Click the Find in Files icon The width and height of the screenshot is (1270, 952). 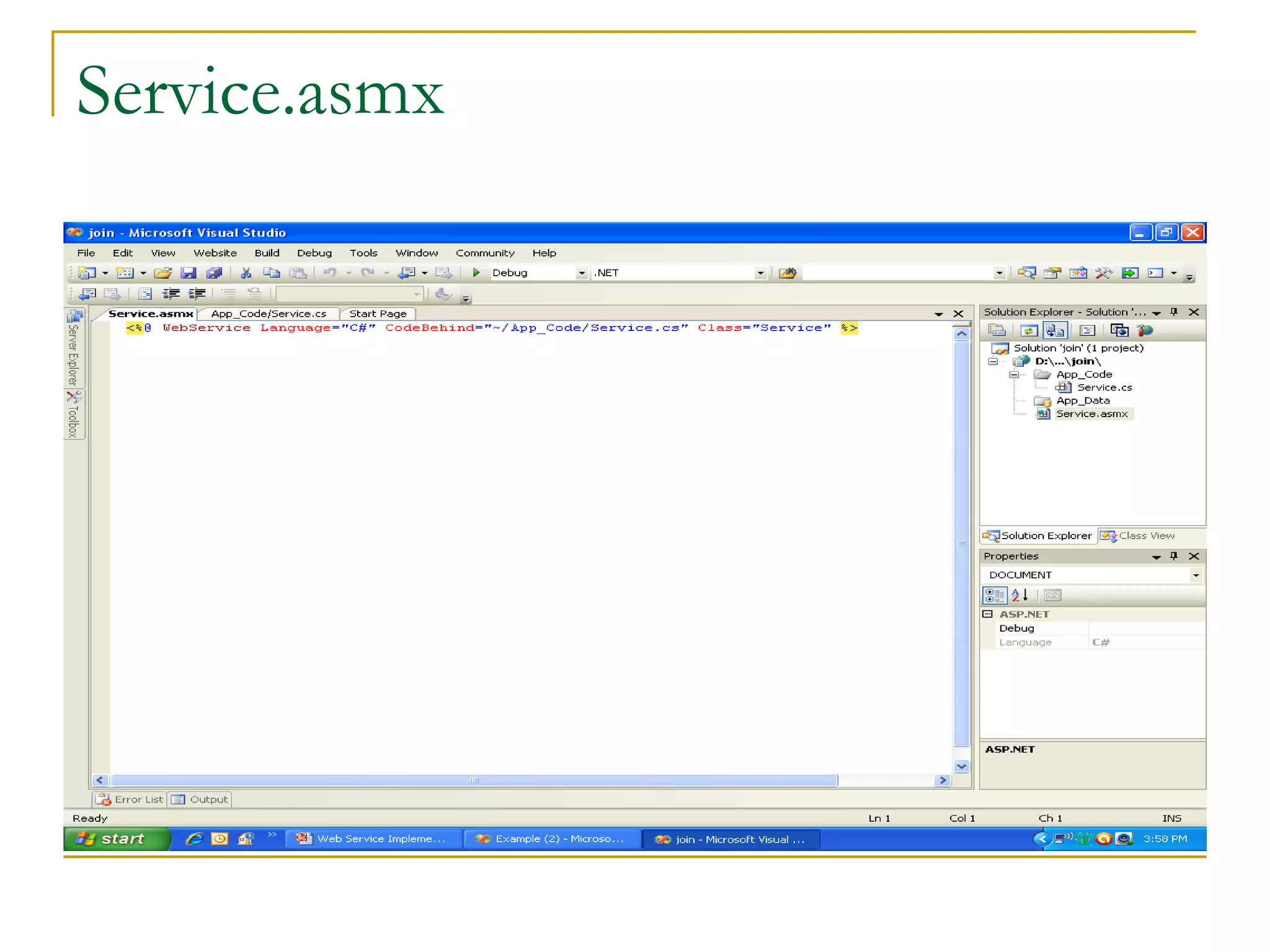788,273
